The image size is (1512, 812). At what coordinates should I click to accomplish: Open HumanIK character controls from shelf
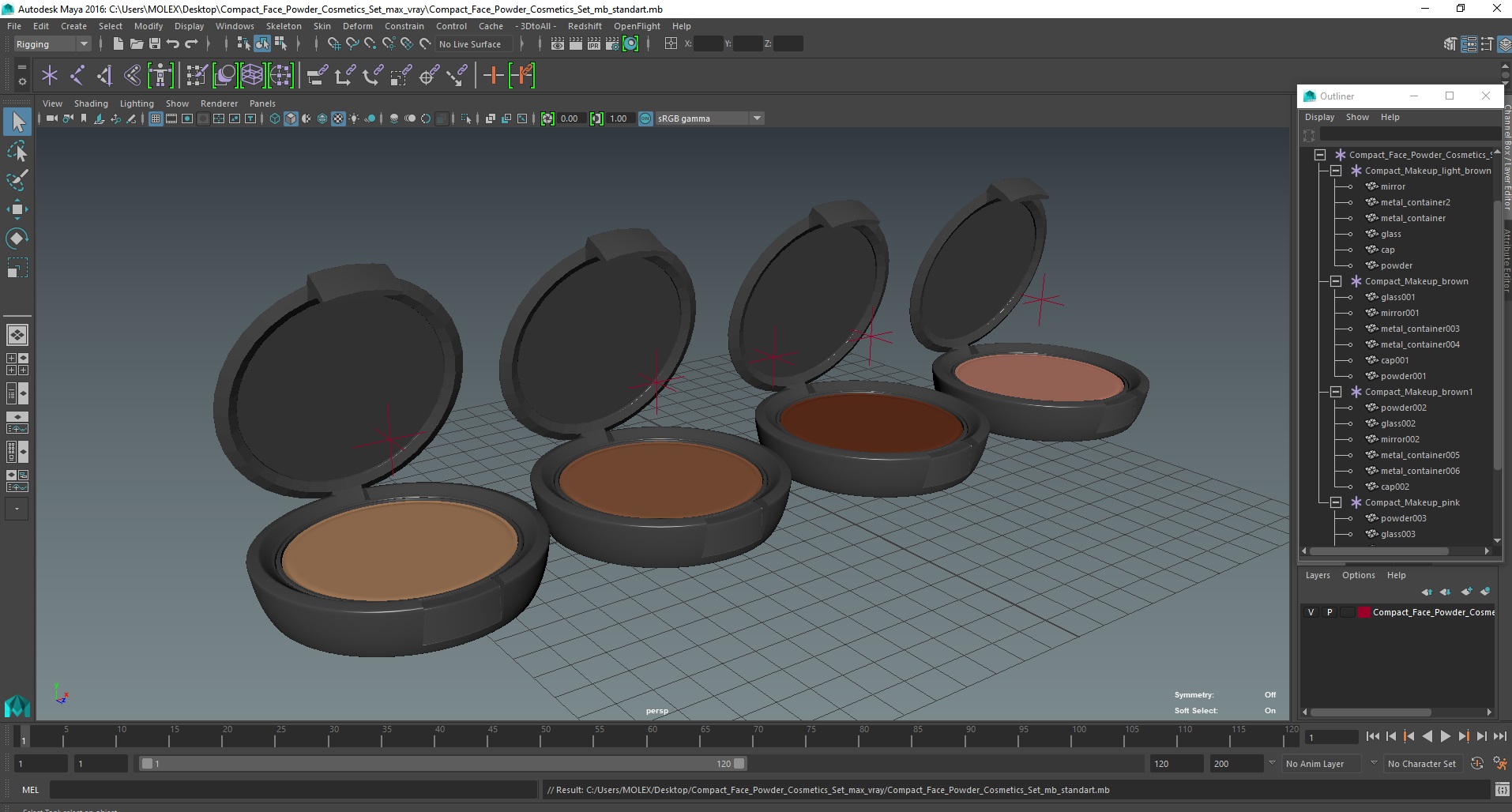point(160,76)
